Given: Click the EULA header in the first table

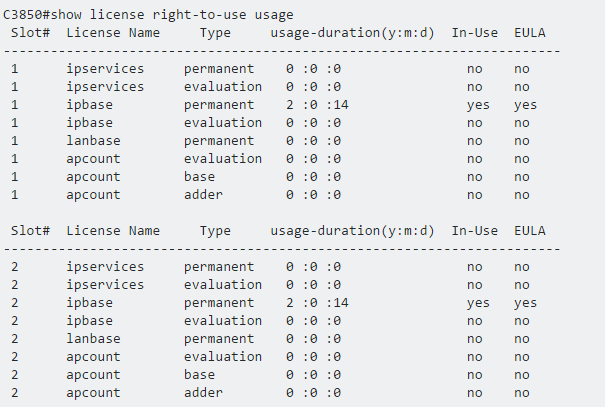Looking at the screenshot, I should click(529, 33).
